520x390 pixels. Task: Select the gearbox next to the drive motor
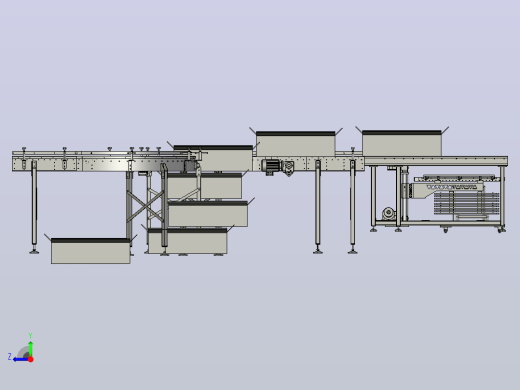click(x=288, y=167)
